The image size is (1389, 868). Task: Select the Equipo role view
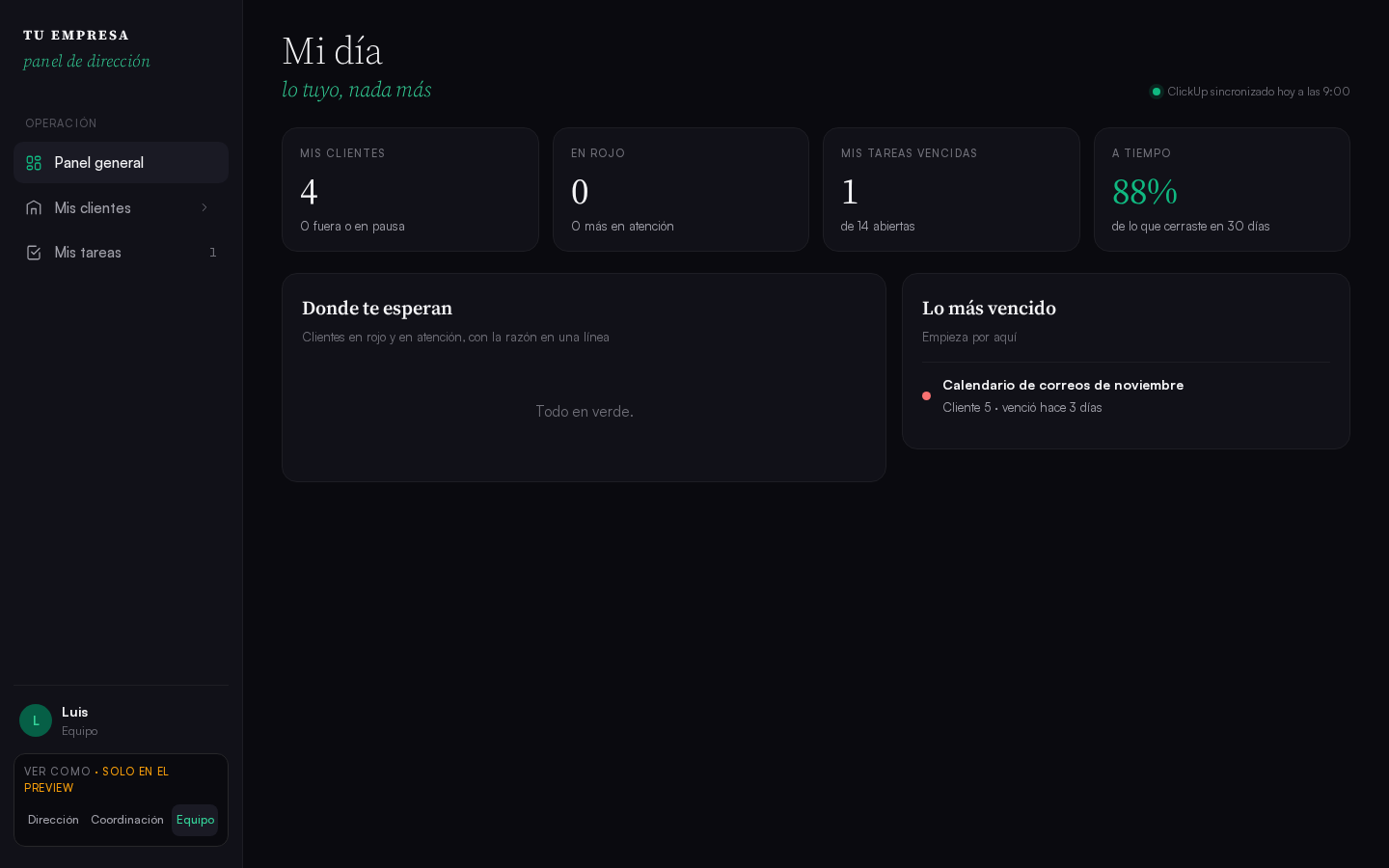pyautogui.click(x=195, y=820)
